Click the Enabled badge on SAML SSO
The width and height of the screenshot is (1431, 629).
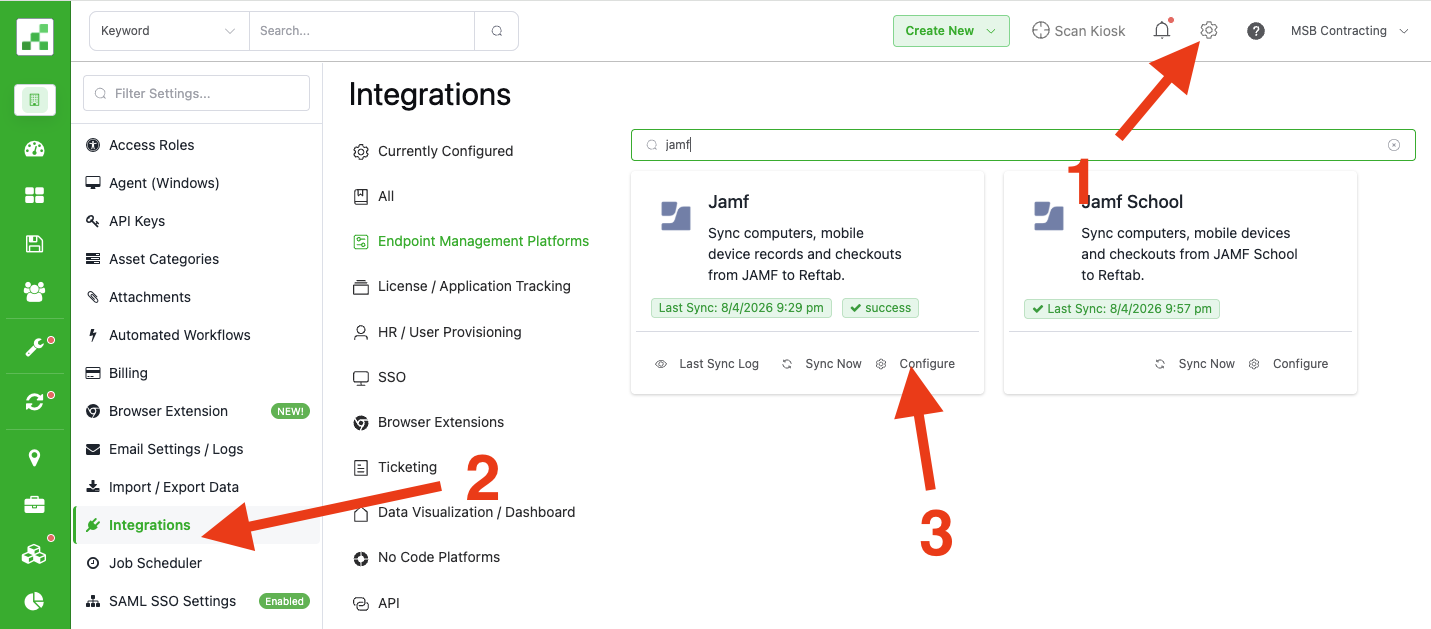(284, 601)
